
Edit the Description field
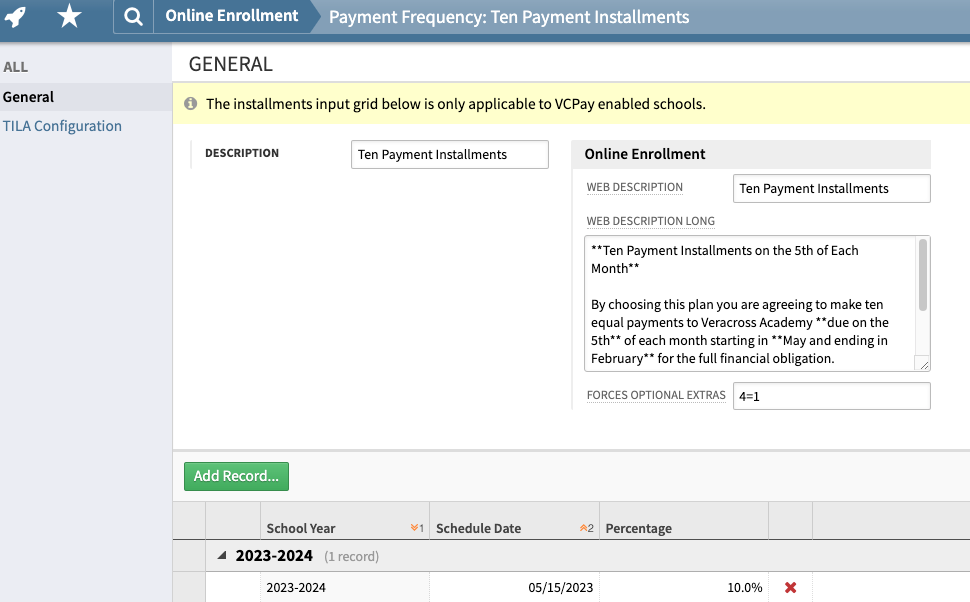coord(450,154)
